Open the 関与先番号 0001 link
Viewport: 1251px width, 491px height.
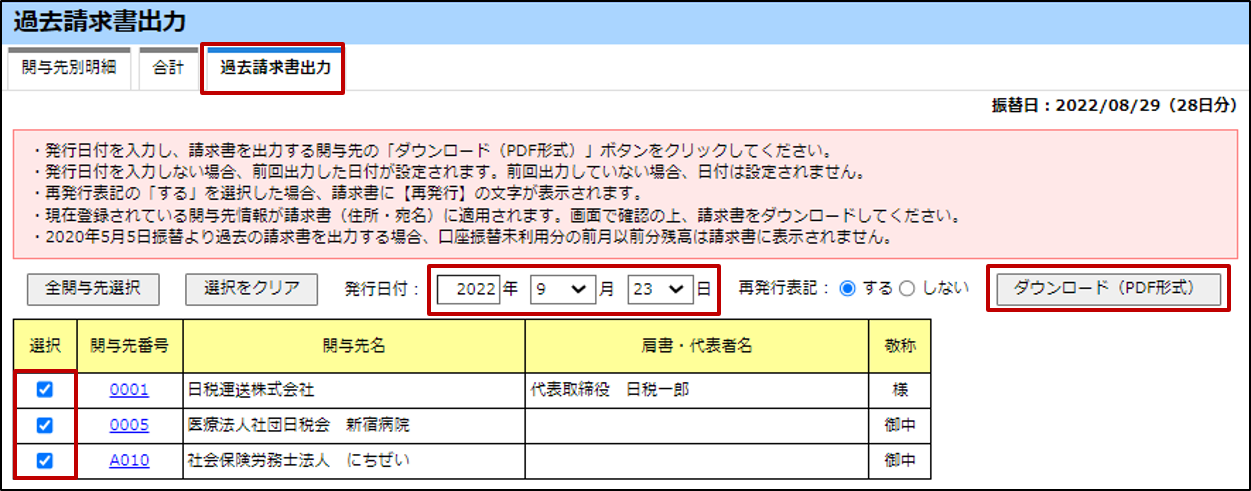tap(128, 390)
